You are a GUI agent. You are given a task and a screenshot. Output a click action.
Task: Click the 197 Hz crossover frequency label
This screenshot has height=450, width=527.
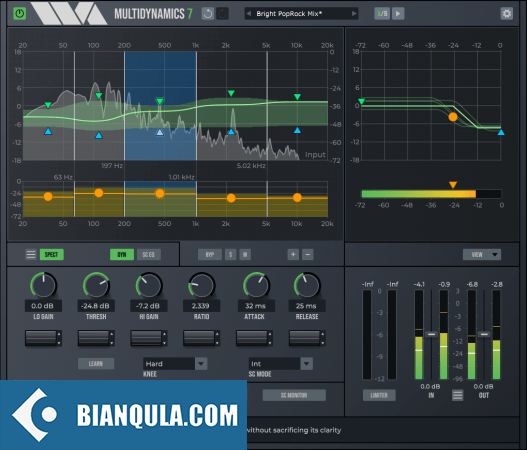pos(112,166)
